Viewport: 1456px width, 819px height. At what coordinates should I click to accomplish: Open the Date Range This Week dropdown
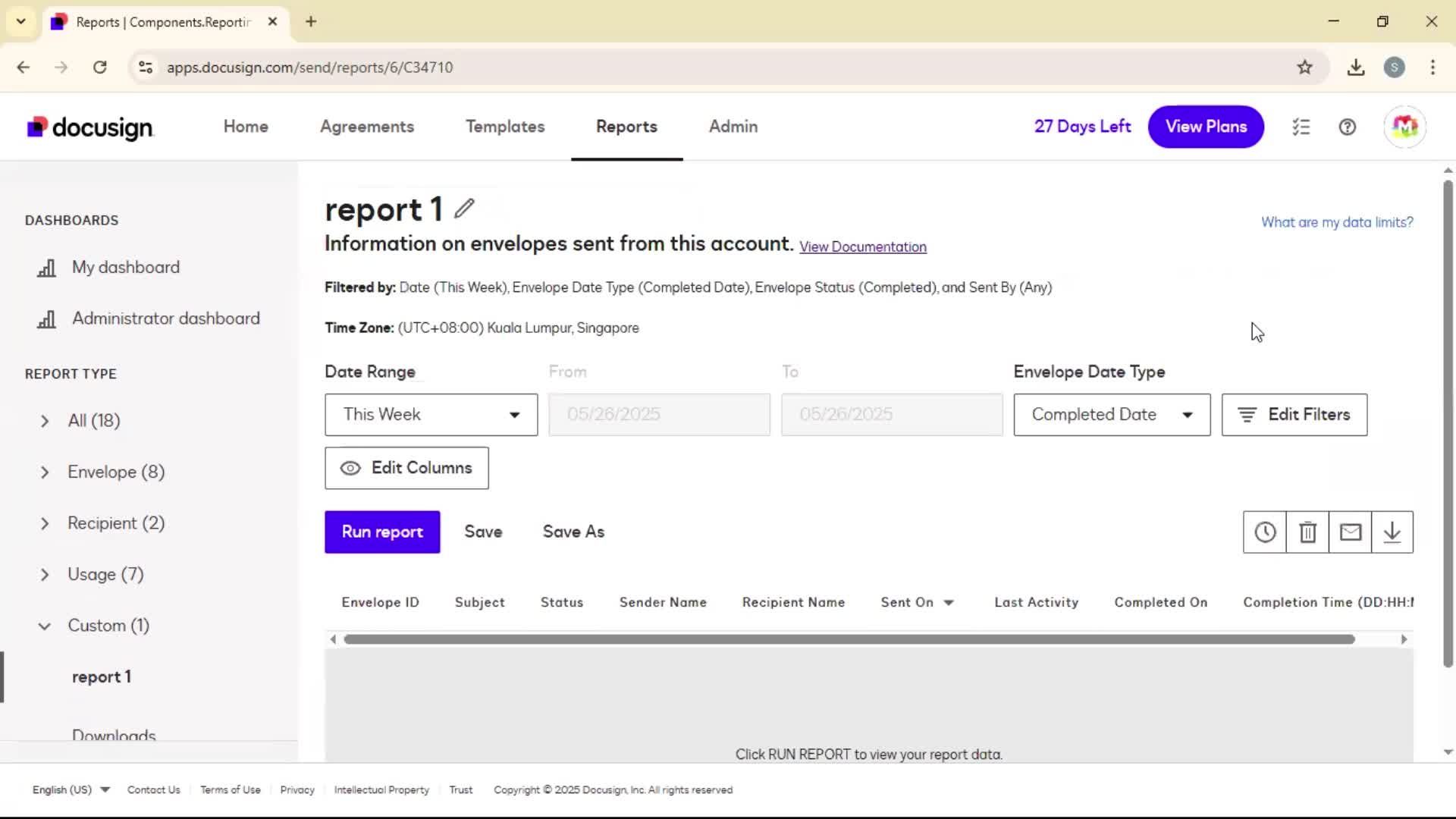tap(431, 415)
